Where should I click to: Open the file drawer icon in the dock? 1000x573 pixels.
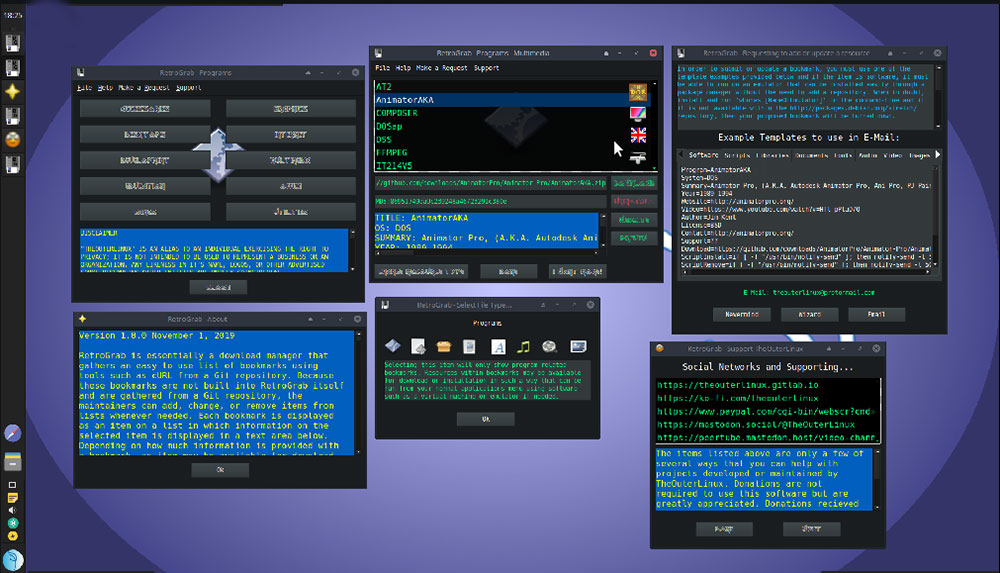pos(13,461)
